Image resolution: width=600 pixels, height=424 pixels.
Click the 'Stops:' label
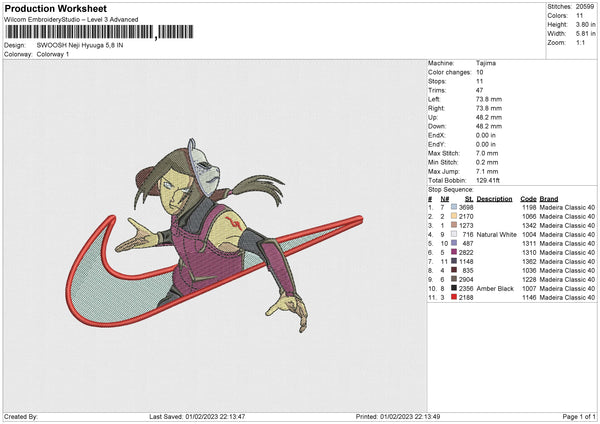437,81
